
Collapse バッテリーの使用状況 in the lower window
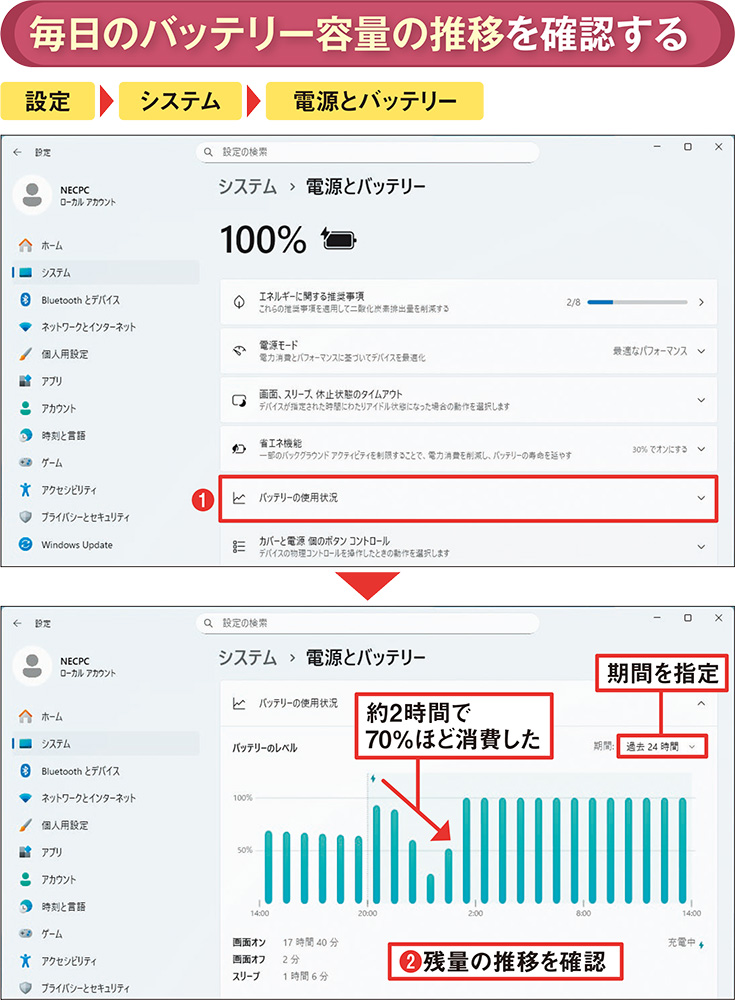click(468, 703)
